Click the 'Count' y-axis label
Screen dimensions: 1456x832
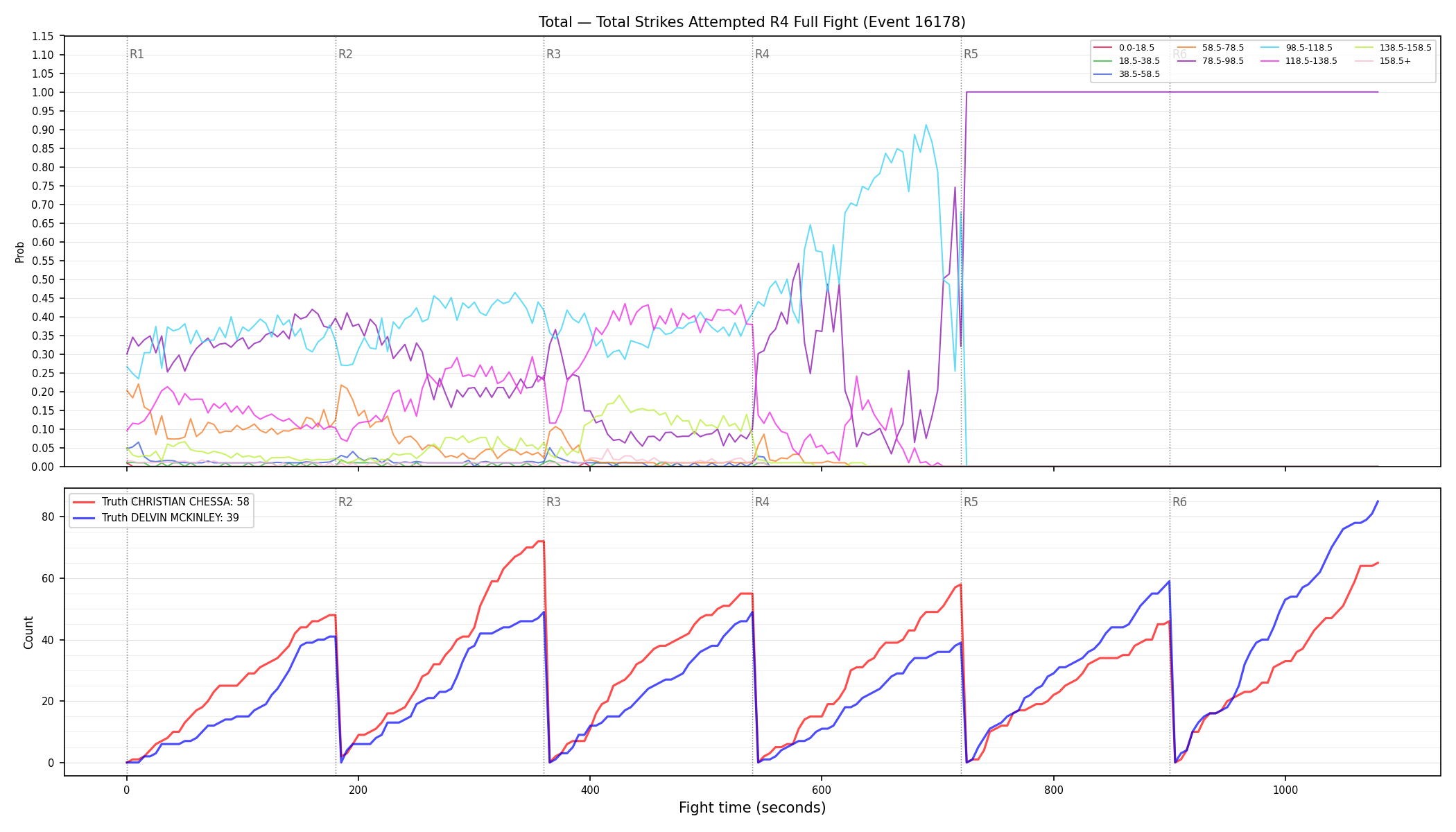pyautogui.click(x=28, y=632)
